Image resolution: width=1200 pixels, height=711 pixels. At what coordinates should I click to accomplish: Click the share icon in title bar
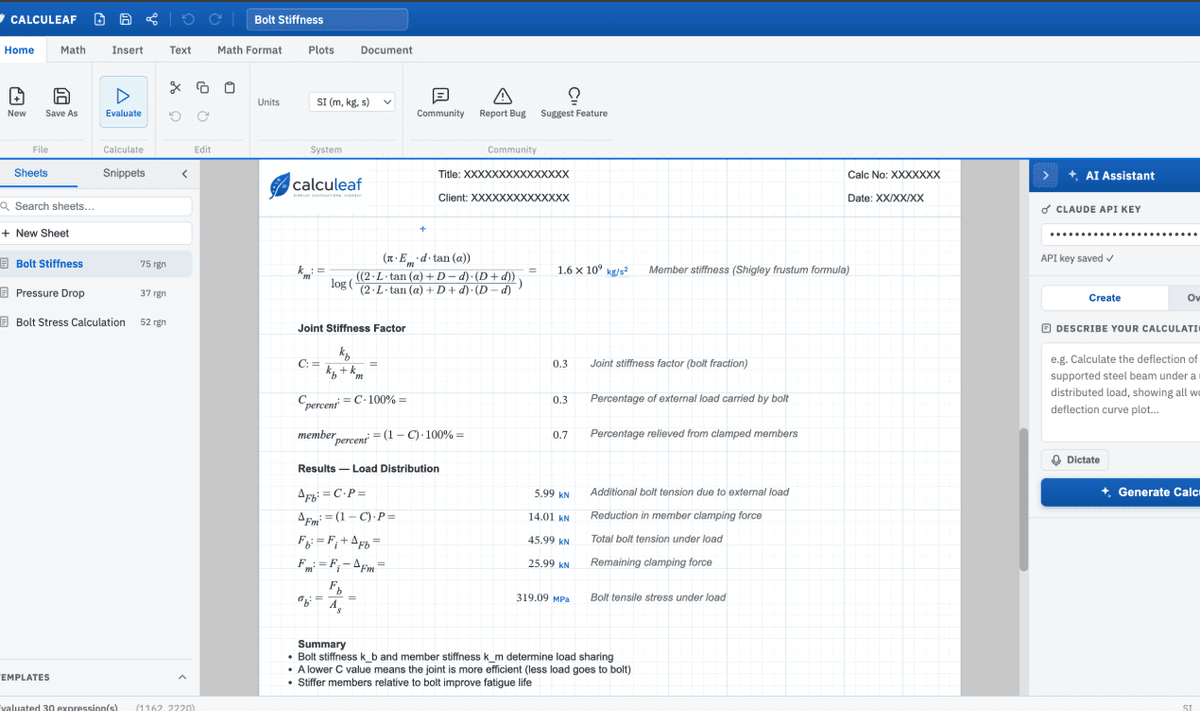tap(152, 19)
